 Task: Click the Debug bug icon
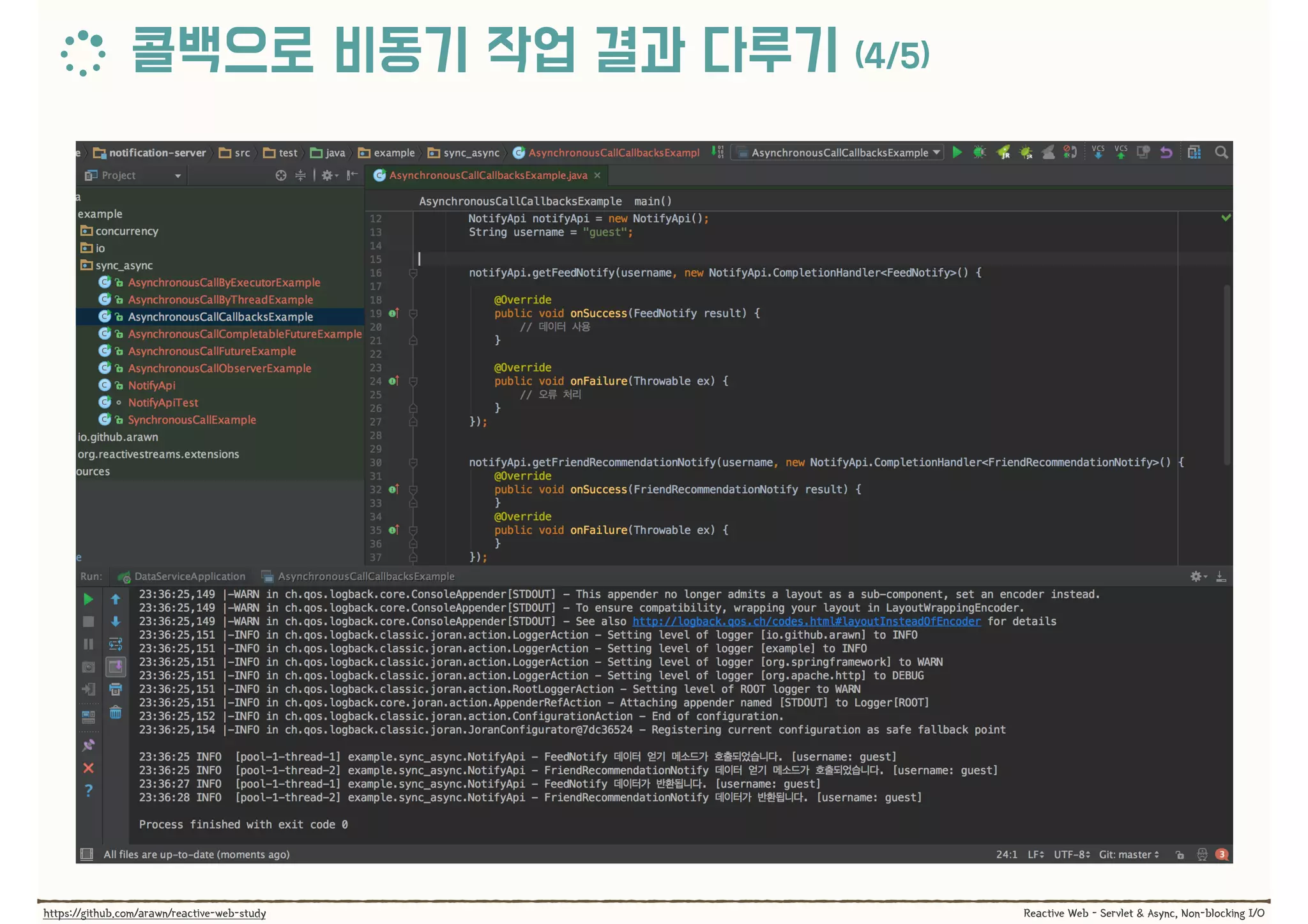pyautogui.click(x=979, y=152)
